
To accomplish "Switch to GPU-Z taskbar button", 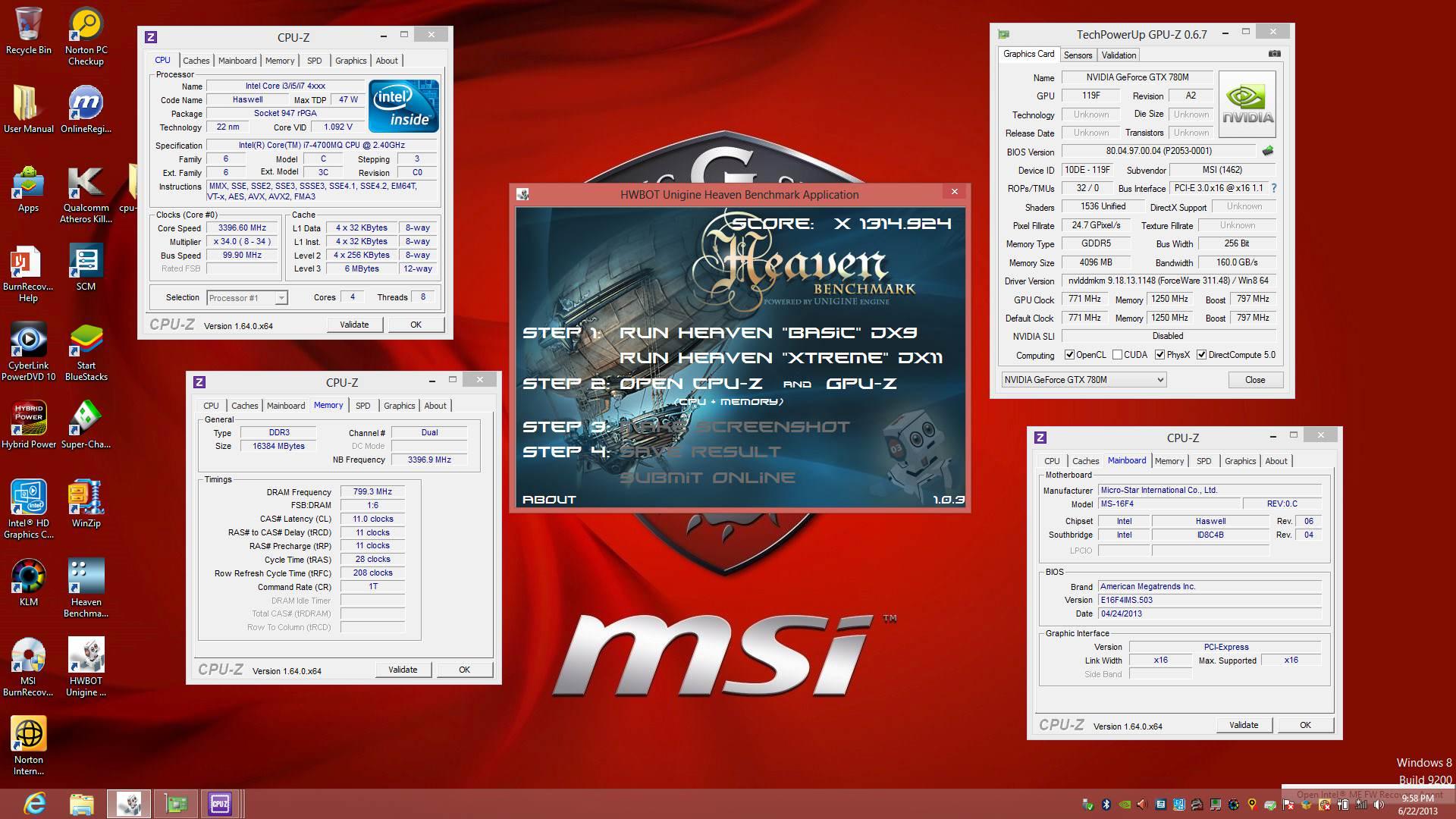I will pos(176,804).
